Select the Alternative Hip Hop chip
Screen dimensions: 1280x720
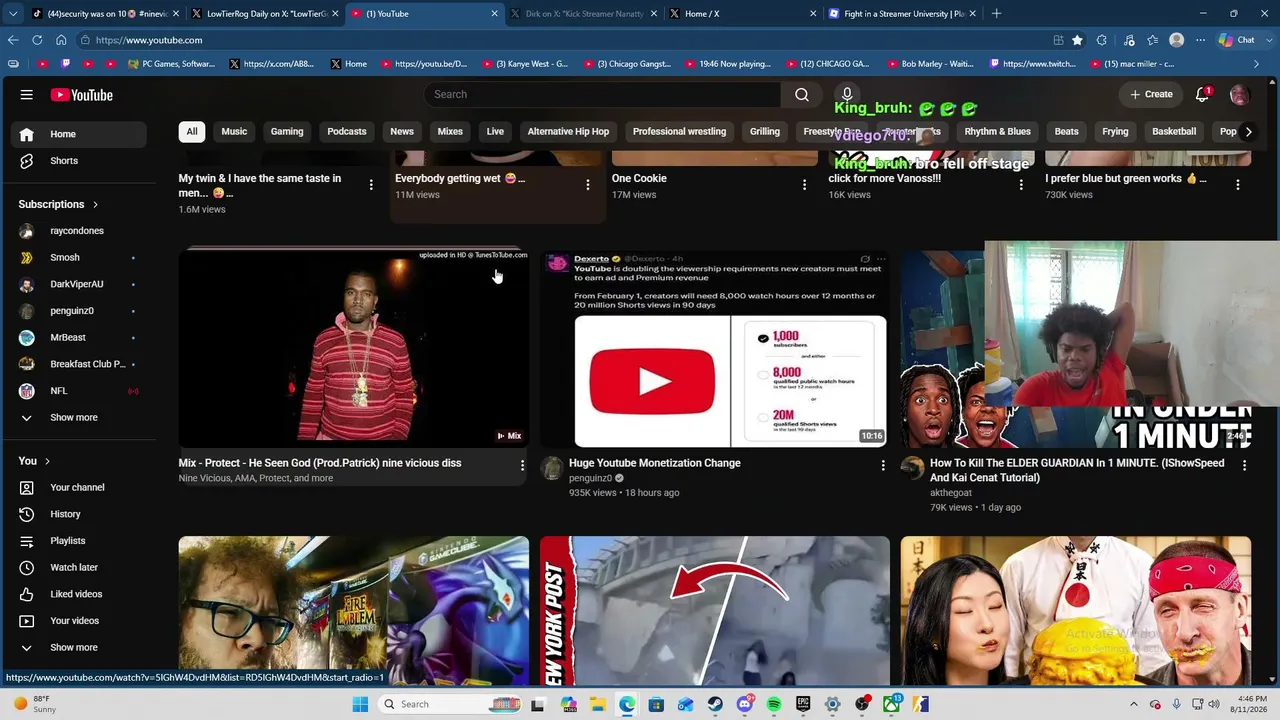[568, 131]
